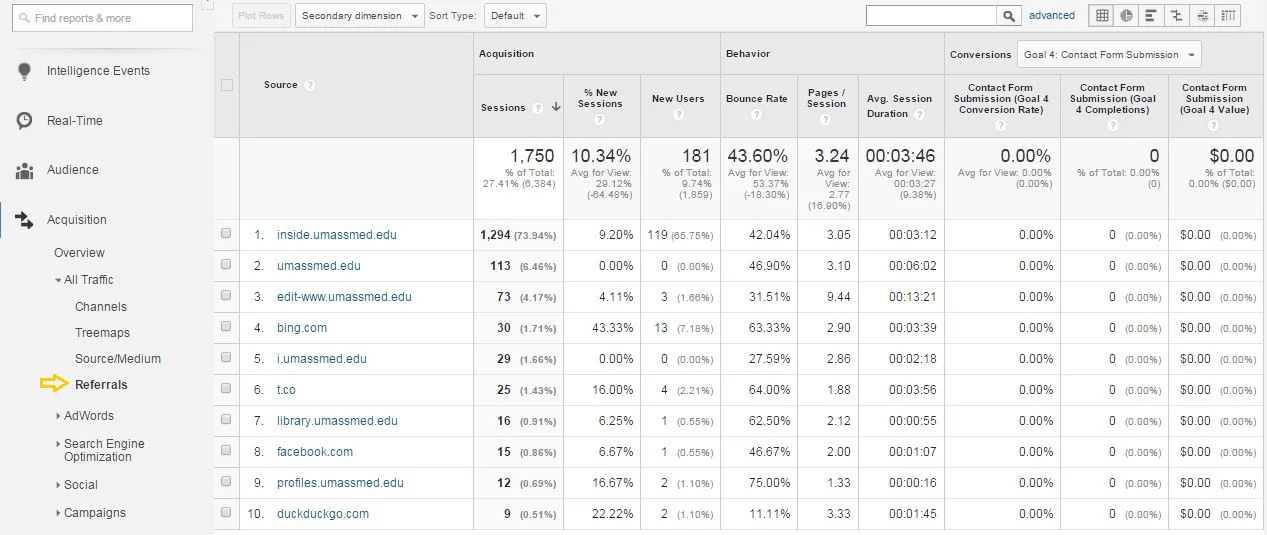Click the advanced filter link
The width and height of the screenshot is (1267, 535).
pos(1052,16)
